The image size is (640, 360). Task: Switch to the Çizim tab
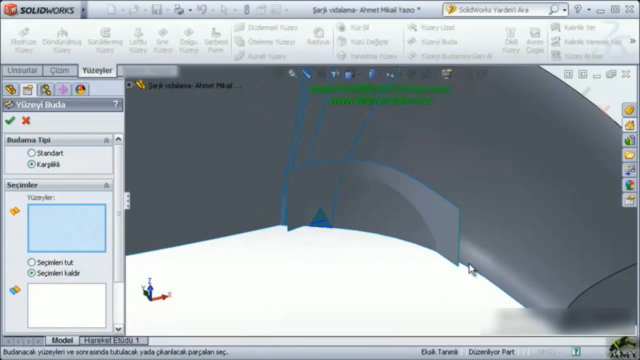[x=60, y=70]
